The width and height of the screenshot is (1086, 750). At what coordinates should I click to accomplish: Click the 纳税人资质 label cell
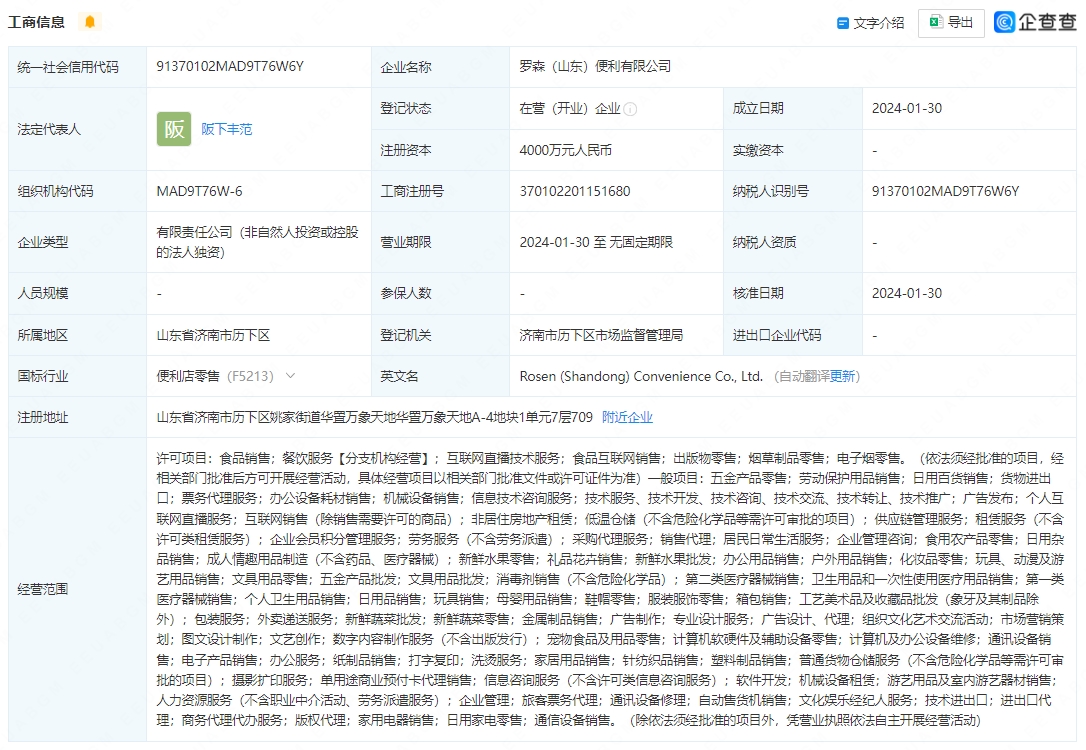pos(793,242)
